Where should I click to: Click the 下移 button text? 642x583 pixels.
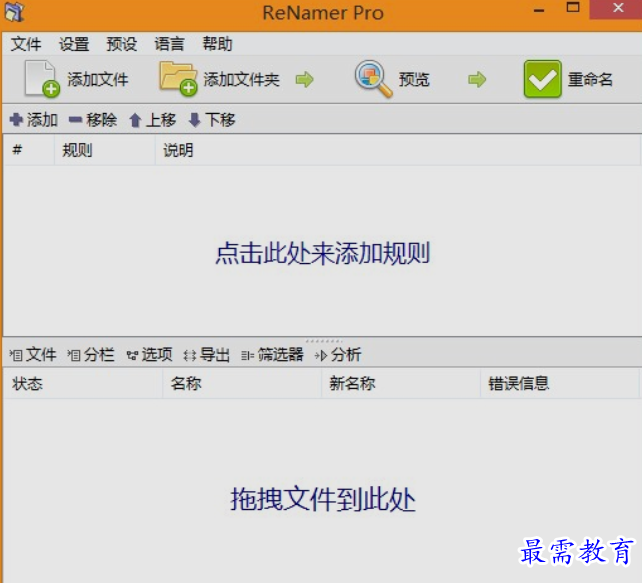click(220, 120)
